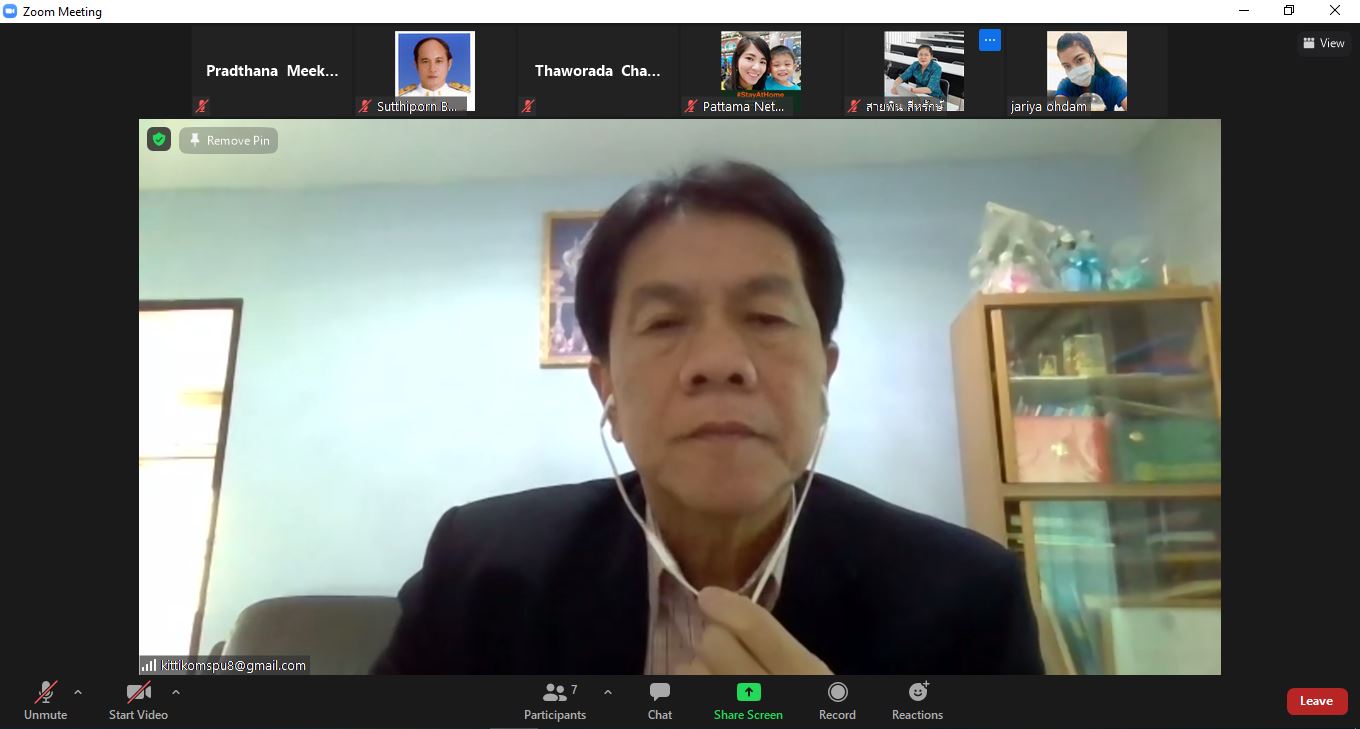This screenshot has width=1360, height=729.
Task: Remove the pin from the video
Action: coord(229,141)
